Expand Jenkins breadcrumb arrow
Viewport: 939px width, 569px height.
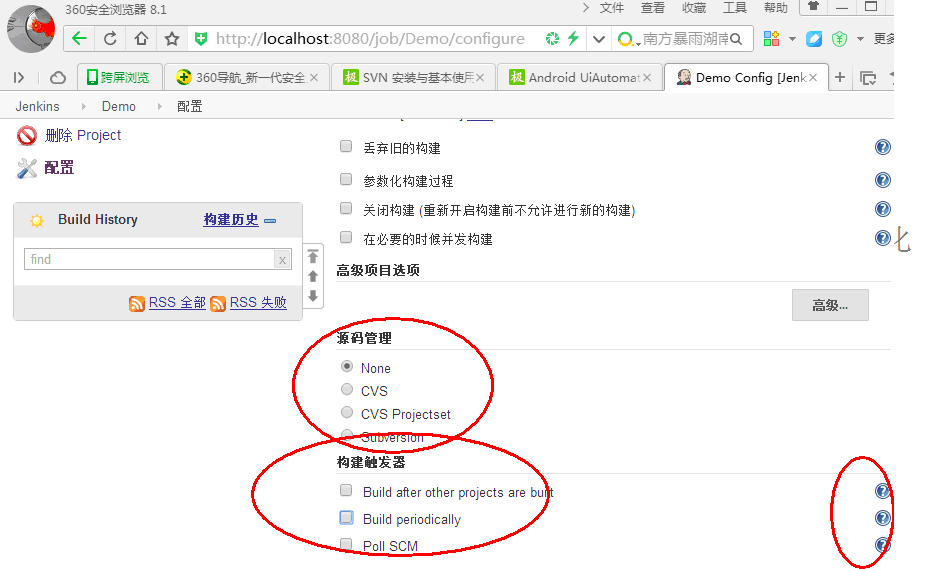(x=84, y=107)
